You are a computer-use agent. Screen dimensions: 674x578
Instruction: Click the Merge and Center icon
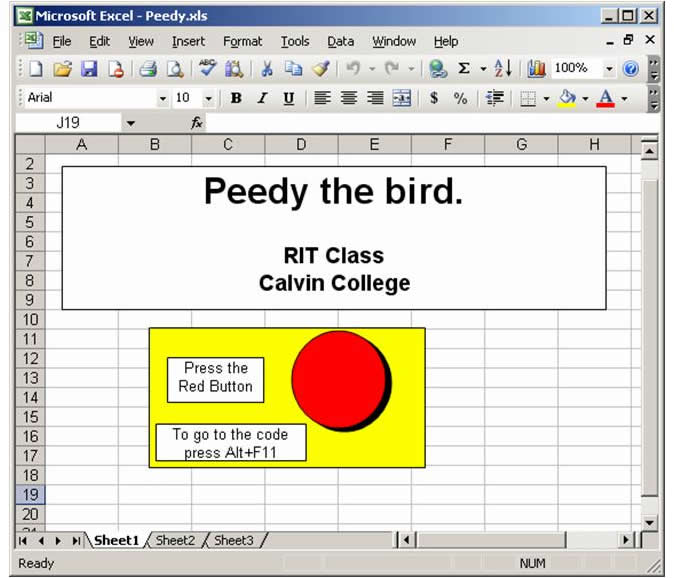[401, 98]
